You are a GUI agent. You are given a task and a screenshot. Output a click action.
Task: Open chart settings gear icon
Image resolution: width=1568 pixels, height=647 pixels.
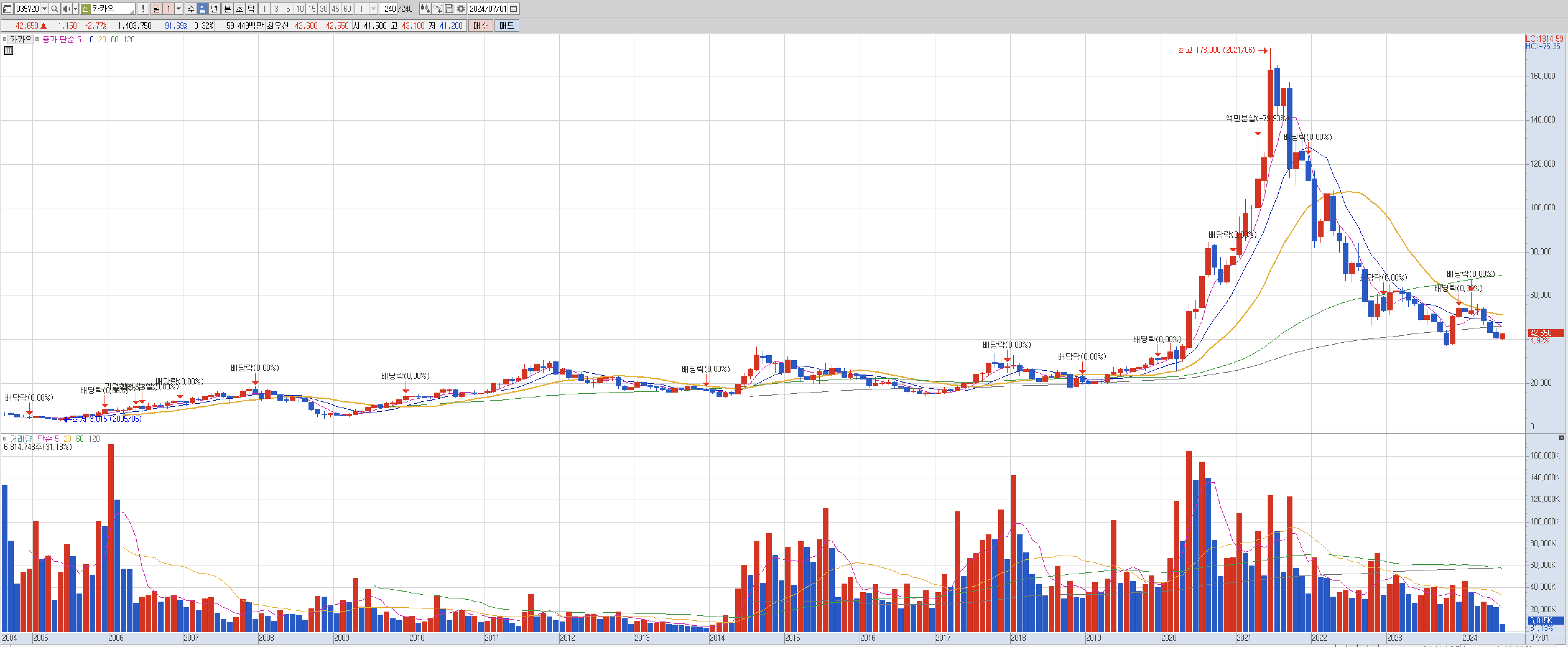click(x=461, y=8)
